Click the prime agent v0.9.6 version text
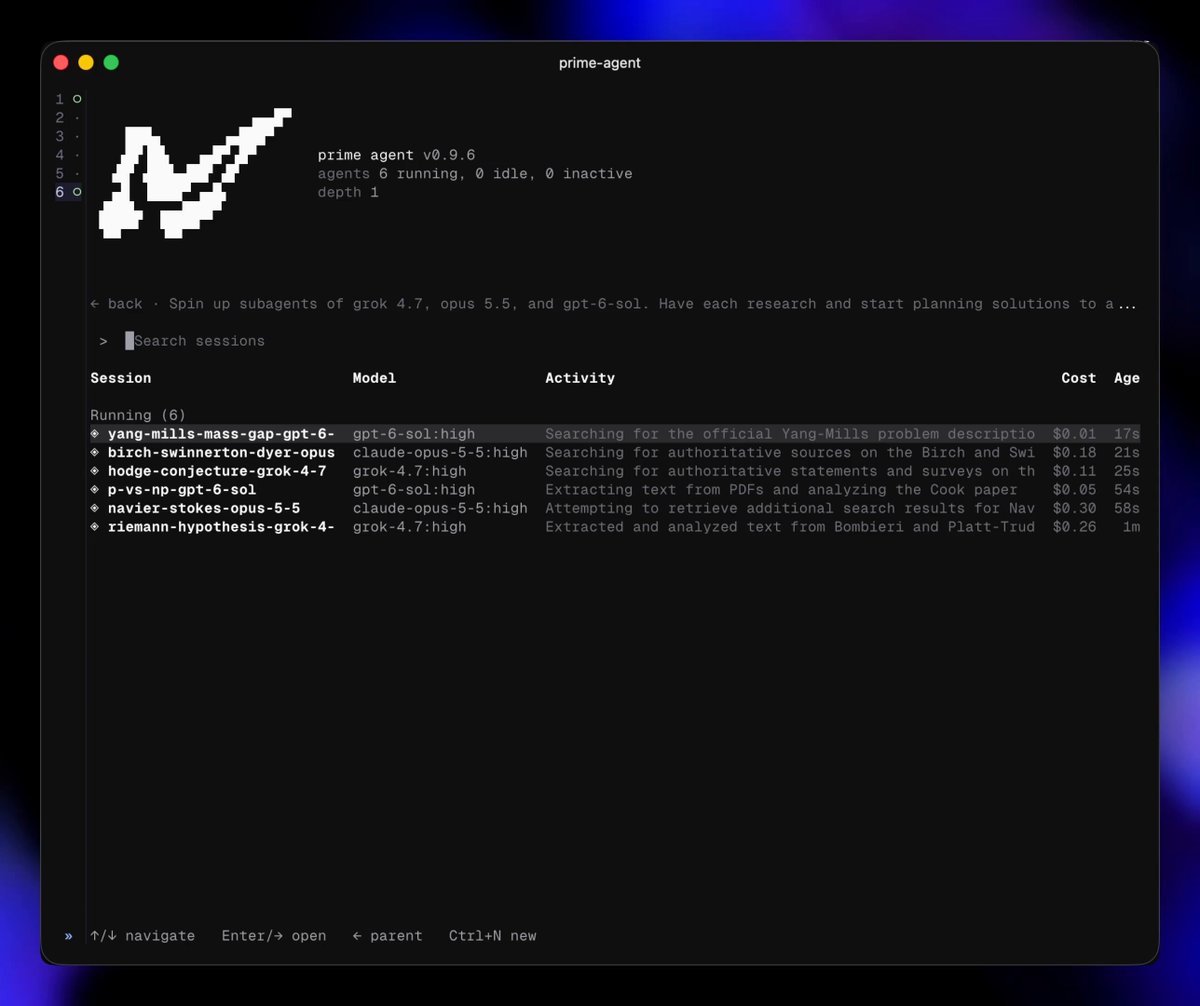 pos(396,155)
